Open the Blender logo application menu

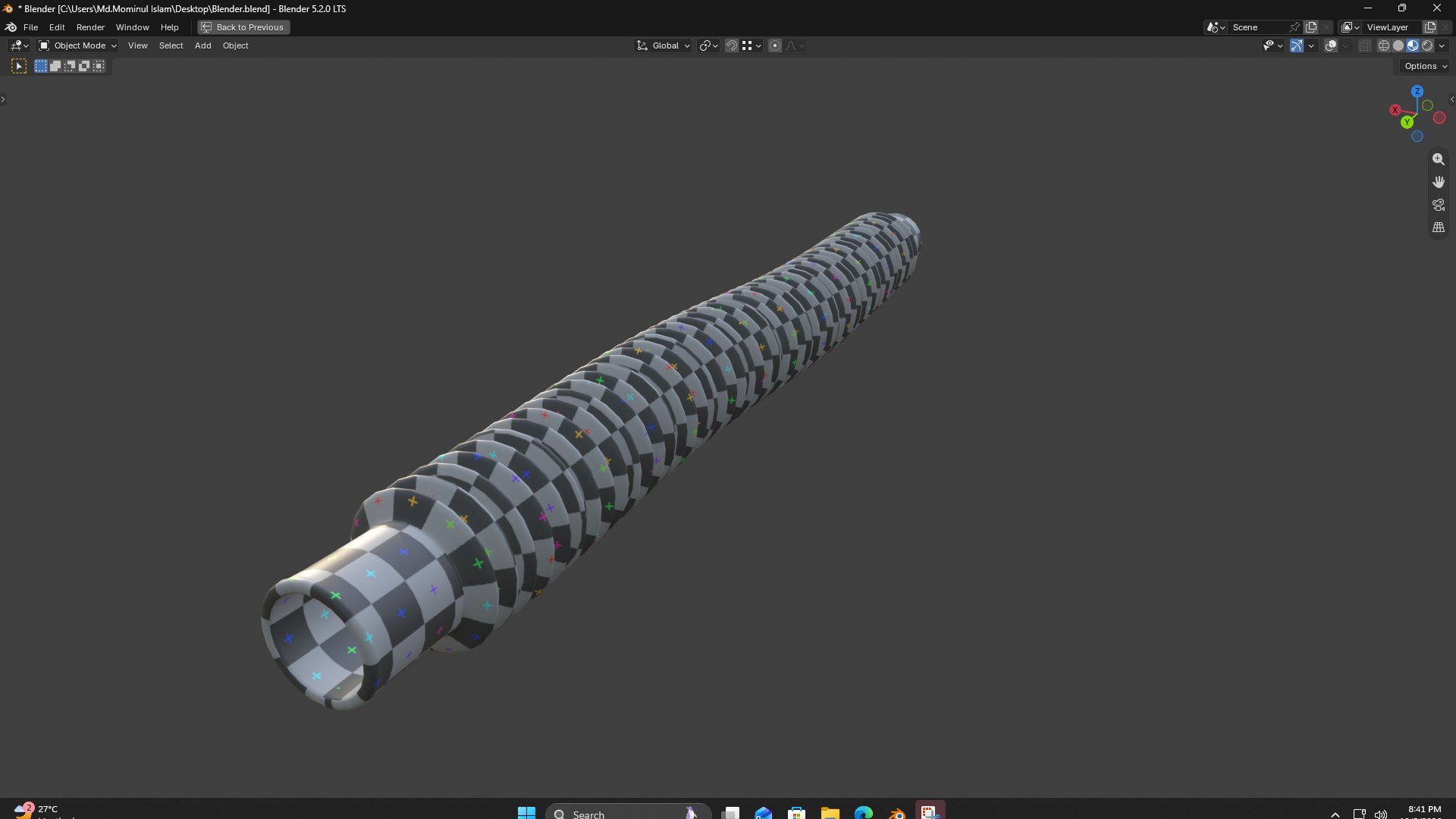[11, 27]
